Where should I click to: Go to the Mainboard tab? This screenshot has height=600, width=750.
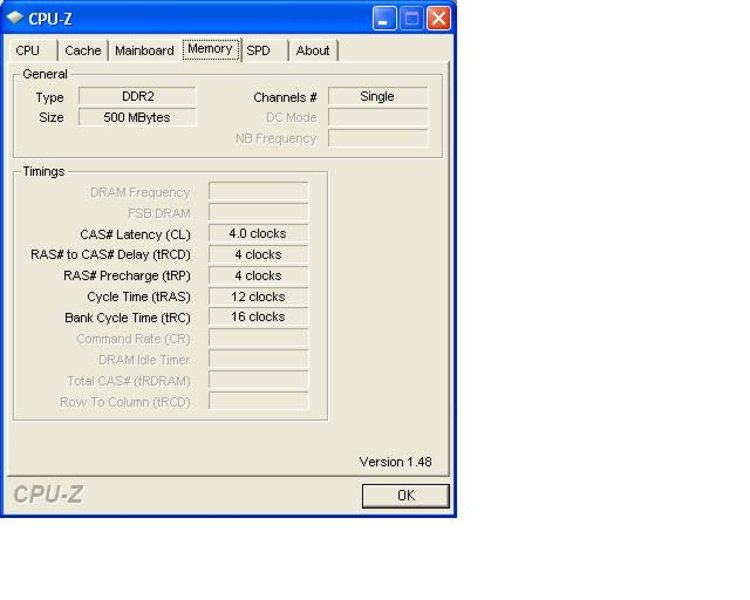[144, 51]
